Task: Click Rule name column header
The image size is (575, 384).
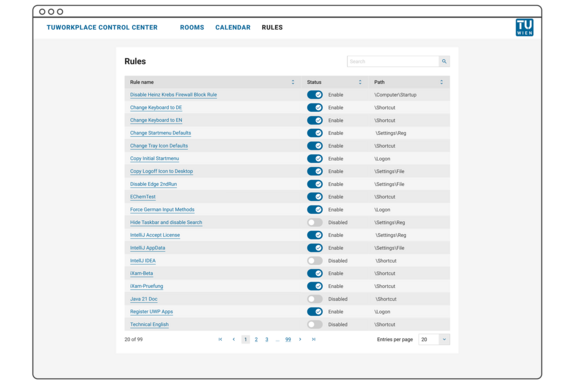Action: pyautogui.click(x=142, y=82)
